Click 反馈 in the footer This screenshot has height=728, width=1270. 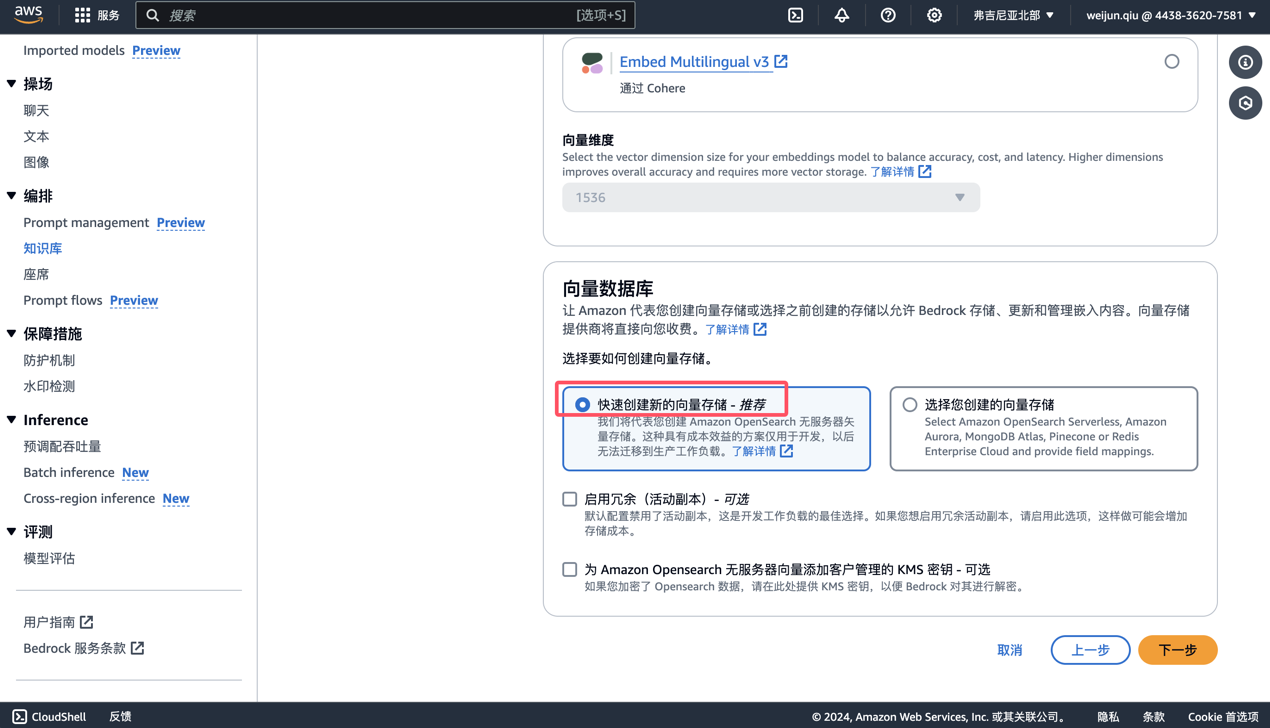(x=120, y=716)
